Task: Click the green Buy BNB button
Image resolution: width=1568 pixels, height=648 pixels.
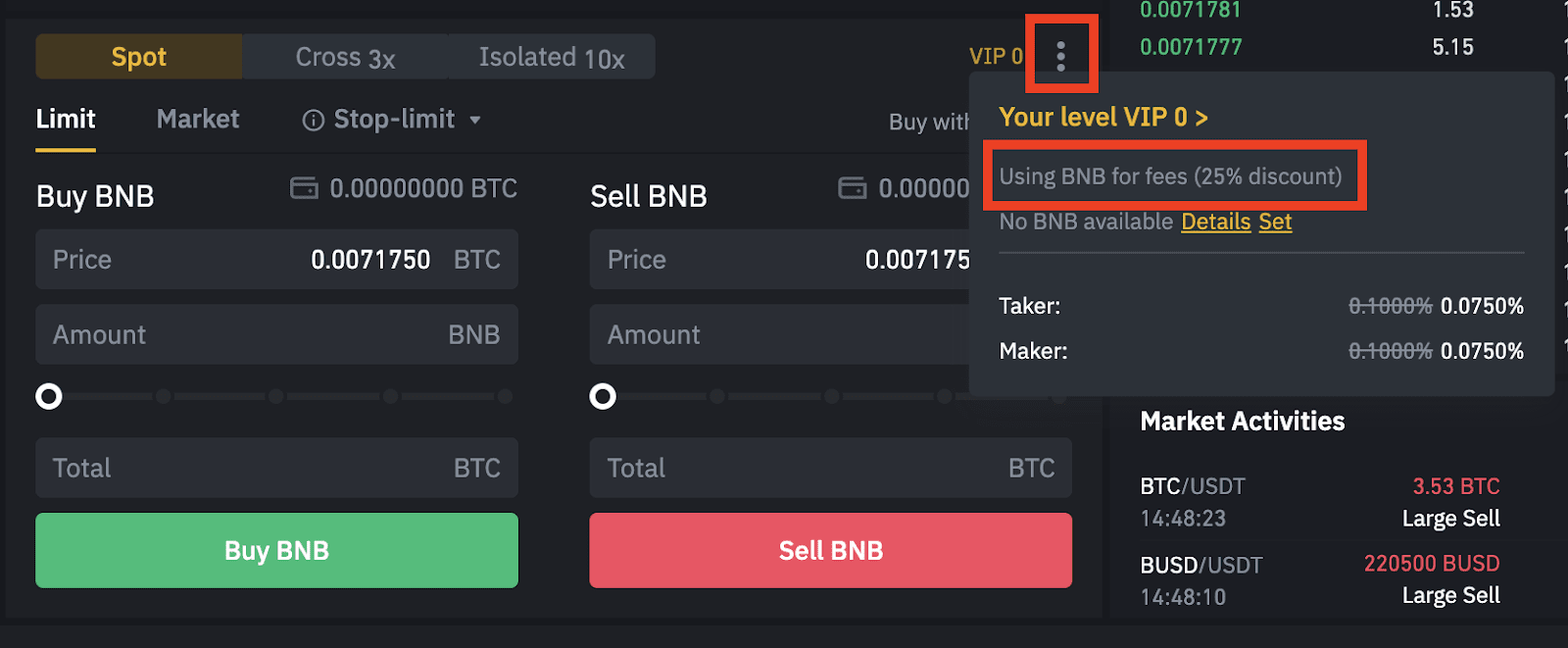Action: [x=276, y=551]
